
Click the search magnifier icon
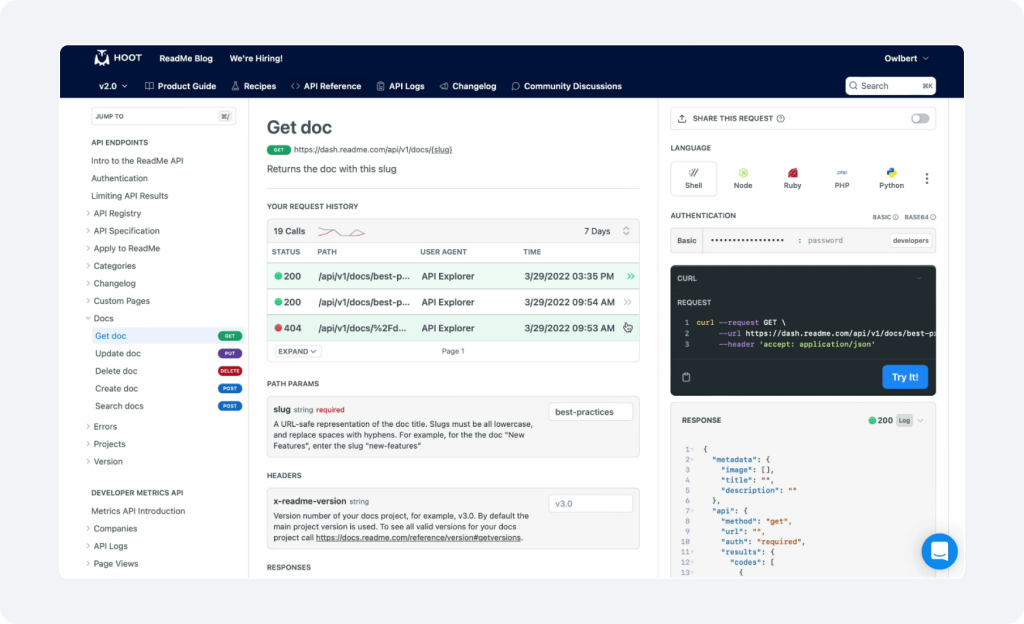(x=853, y=86)
